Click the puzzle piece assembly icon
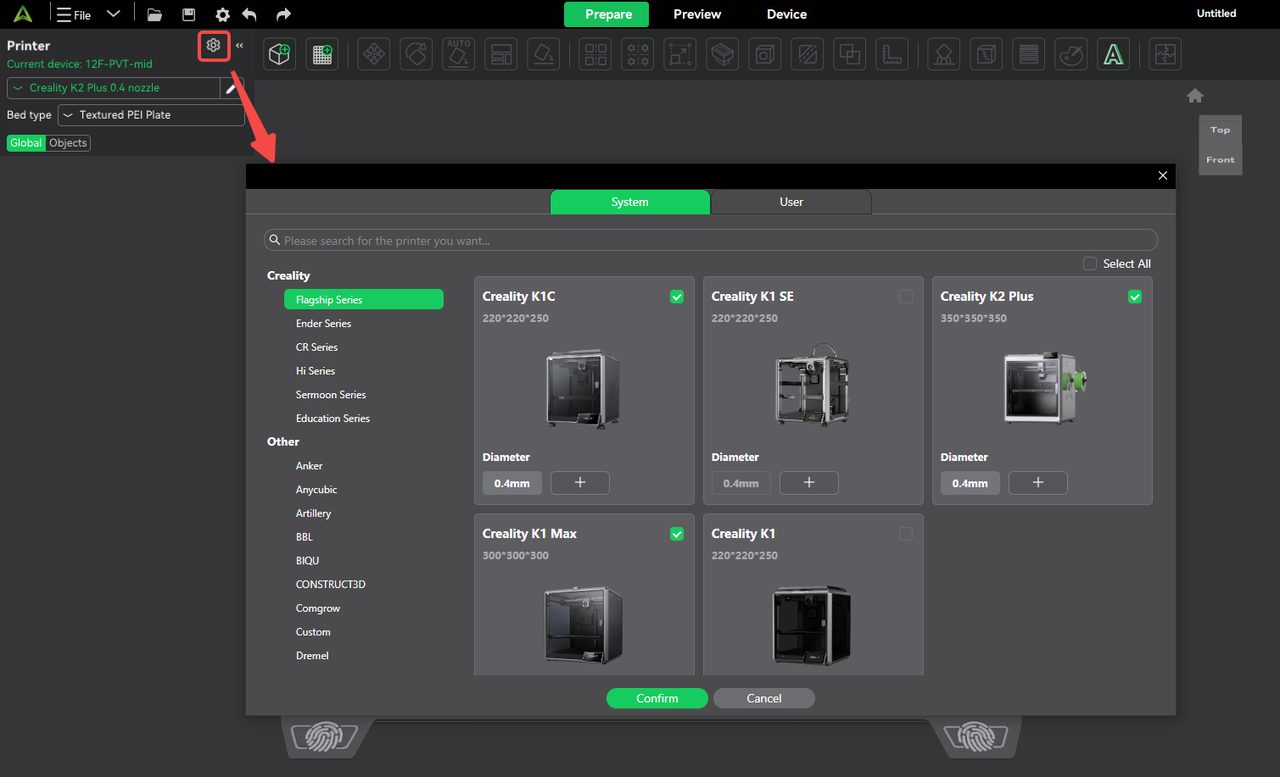Viewport: 1280px width, 777px height. click(1165, 55)
